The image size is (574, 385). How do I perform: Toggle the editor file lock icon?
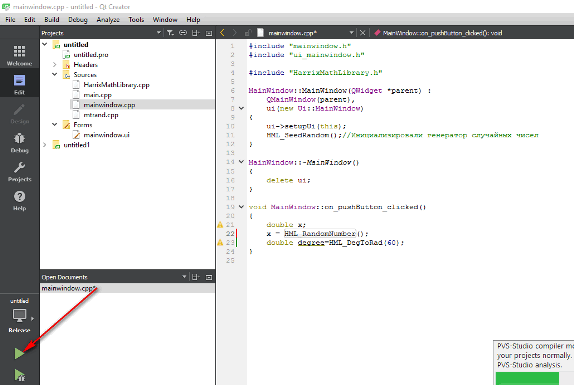point(248,33)
